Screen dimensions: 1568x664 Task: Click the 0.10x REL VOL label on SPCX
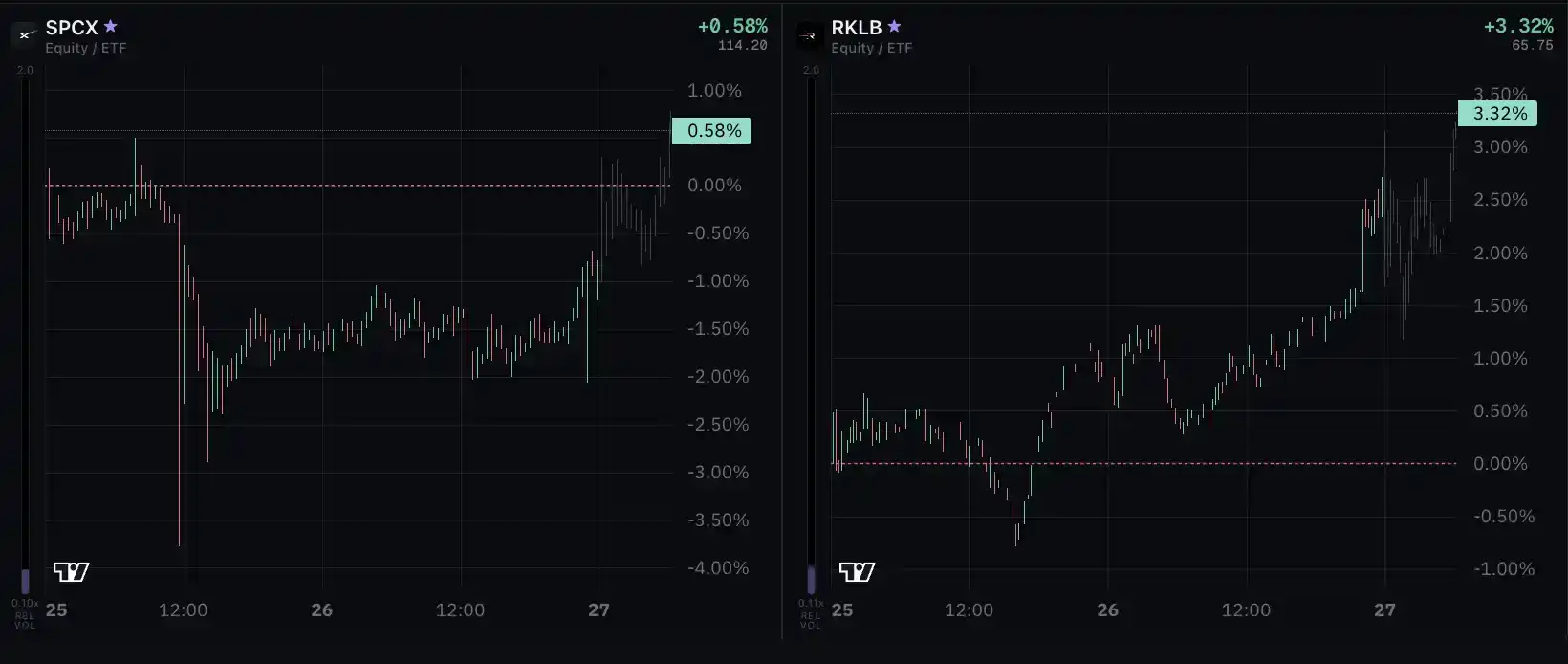[x=25, y=614]
